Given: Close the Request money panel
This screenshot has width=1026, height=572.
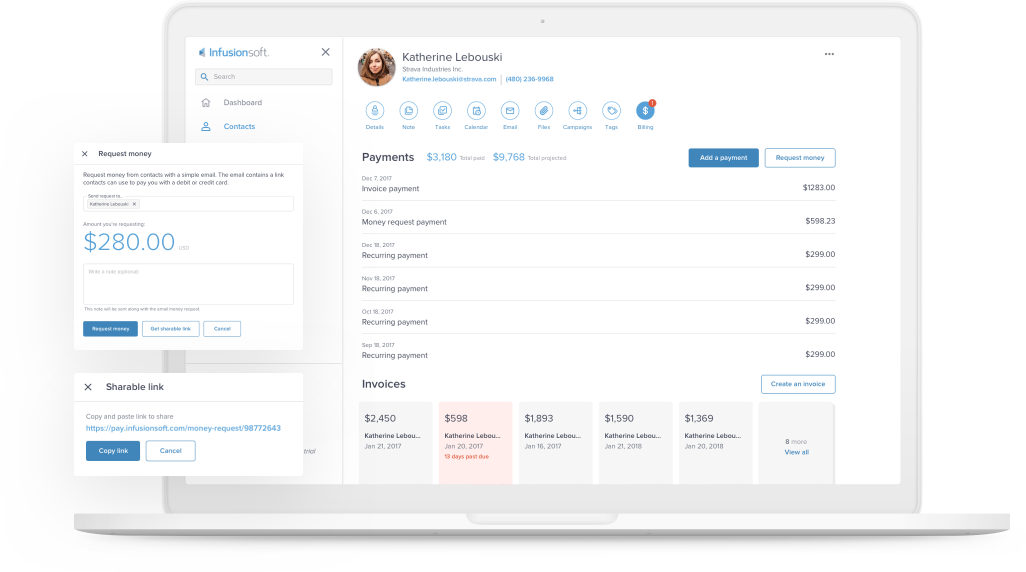Looking at the screenshot, I should click(x=84, y=154).
